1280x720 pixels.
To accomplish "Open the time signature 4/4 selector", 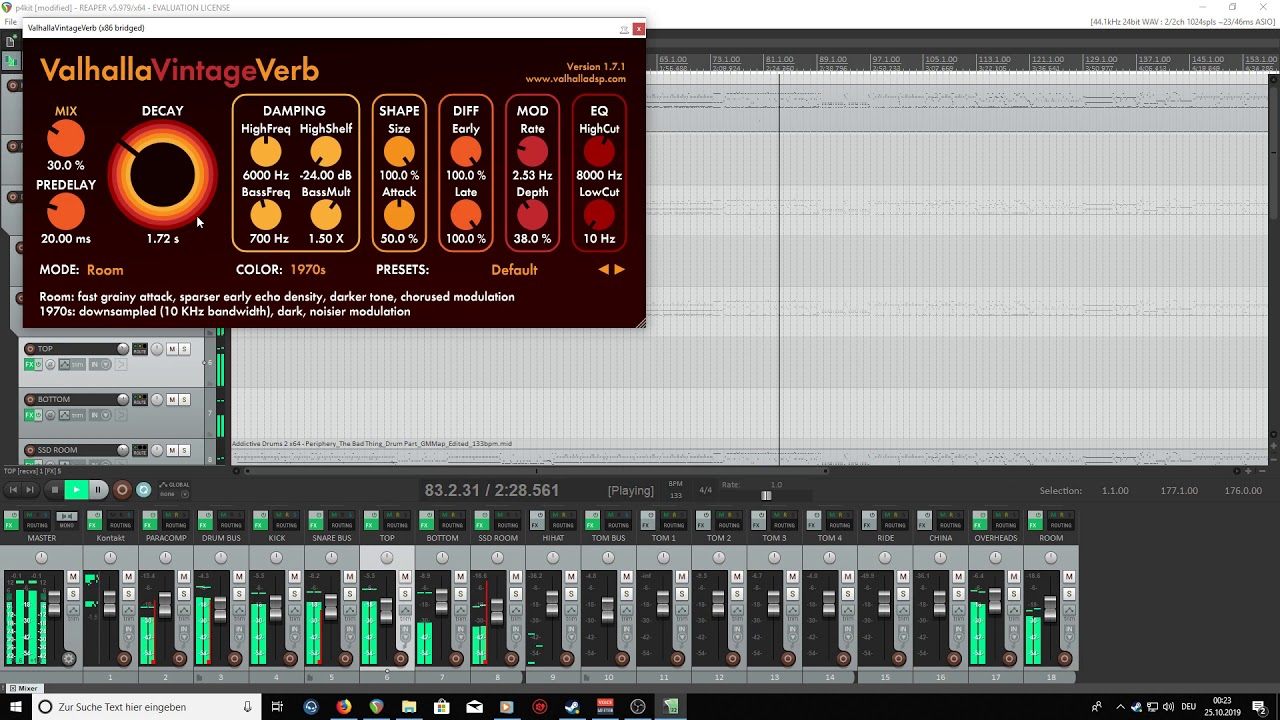I will click(x=705, y=490).
